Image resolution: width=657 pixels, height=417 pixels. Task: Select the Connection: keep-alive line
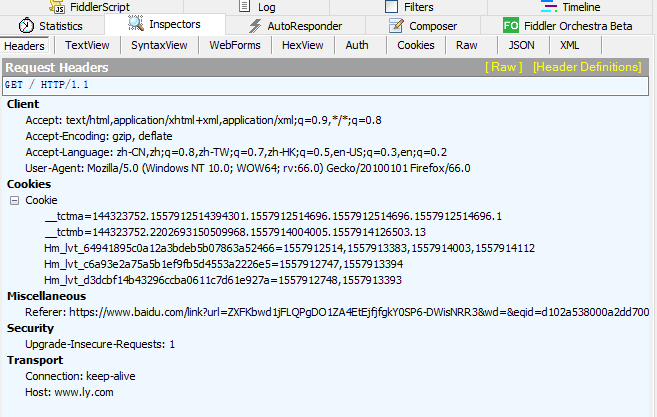tap(80, 376)
